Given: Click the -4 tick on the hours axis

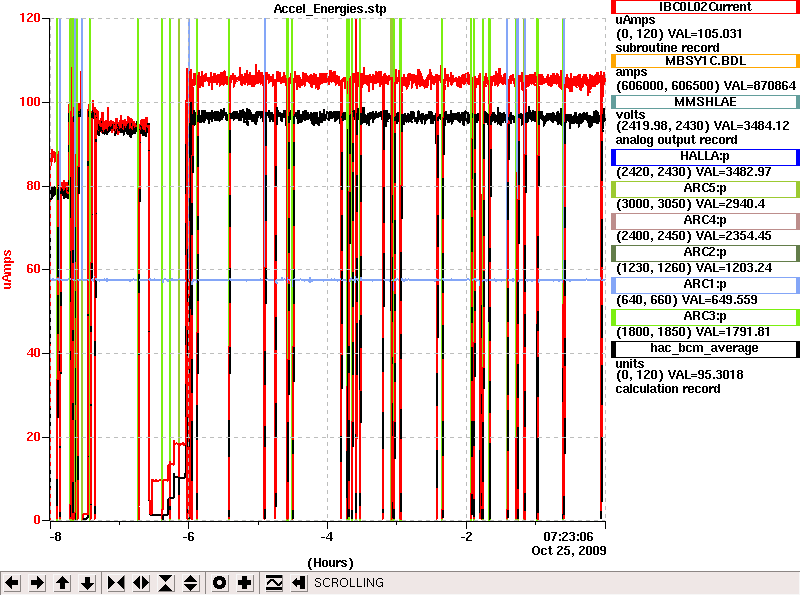Looking at the screenshot, I should click(327, 537).
